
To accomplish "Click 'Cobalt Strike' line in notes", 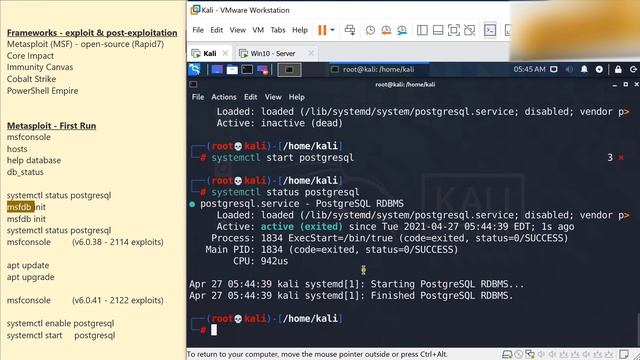I will coord(31,79).
